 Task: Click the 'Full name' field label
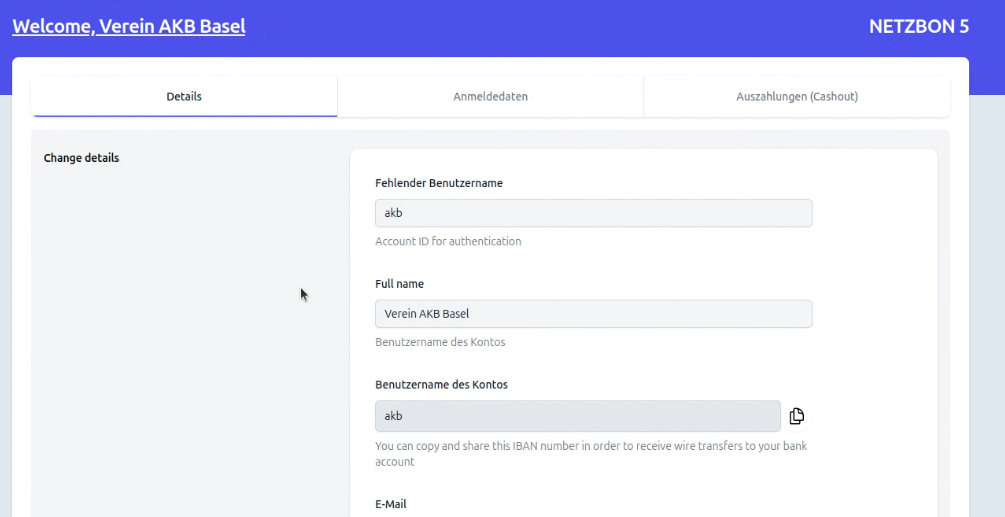[399, 284]
